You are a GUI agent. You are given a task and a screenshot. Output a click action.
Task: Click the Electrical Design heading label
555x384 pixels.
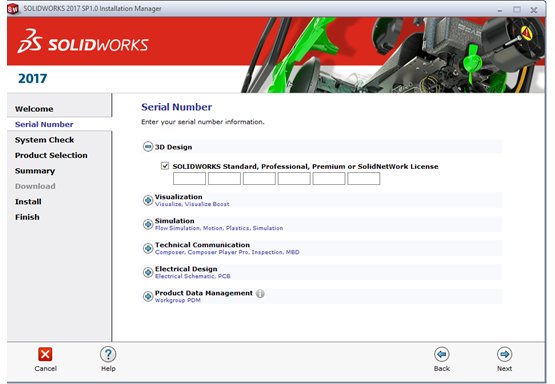point(186,269)
